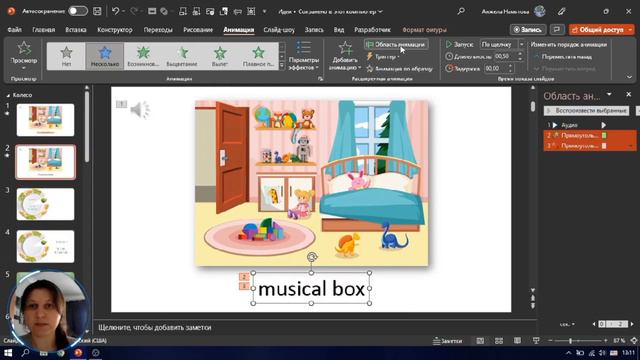This screenshot has height=360, width=640.
Task: Toggle the AutoSave switch
Action: 78,11
